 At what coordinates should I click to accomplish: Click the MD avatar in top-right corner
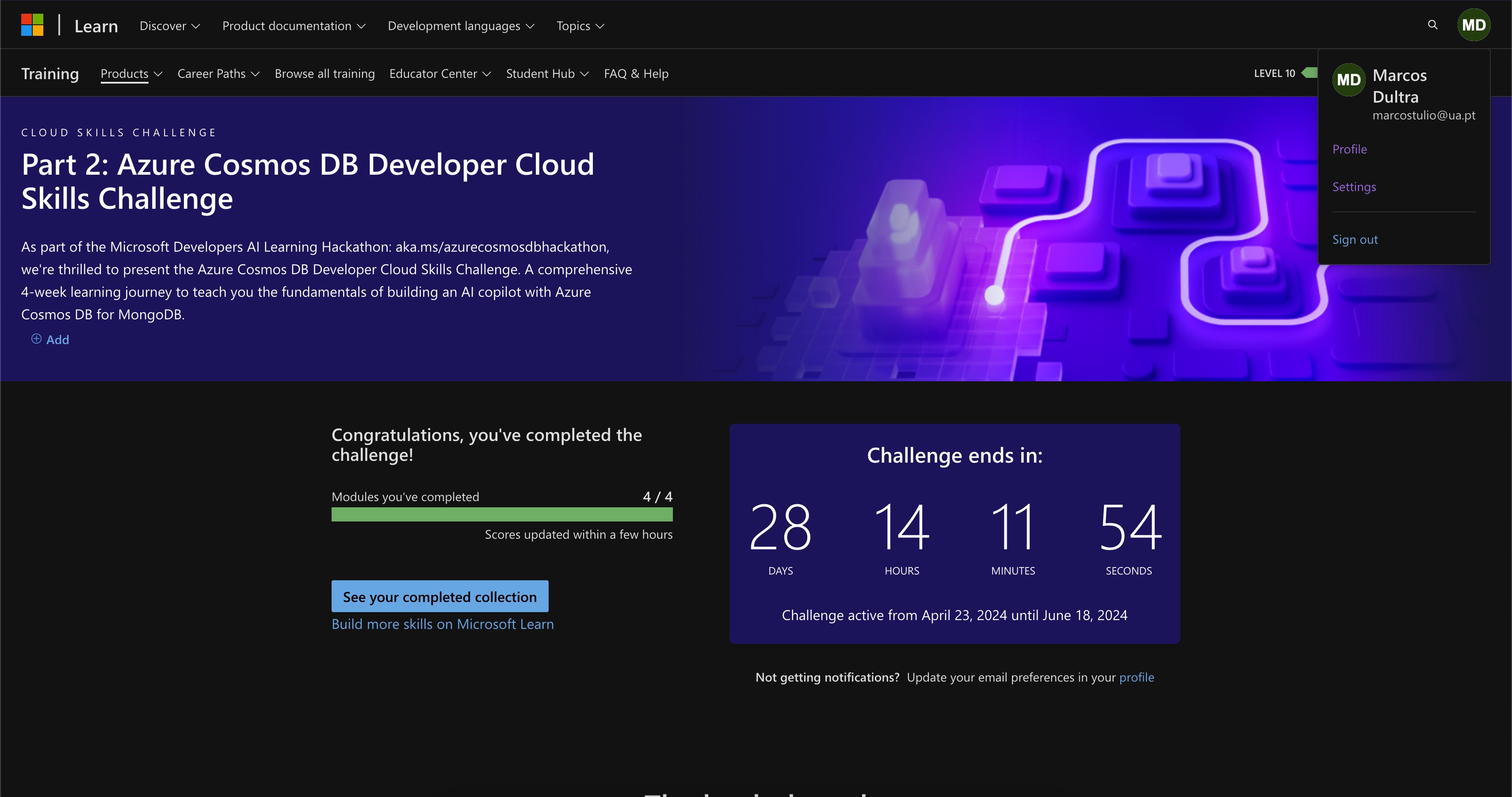pos(1474,25)
